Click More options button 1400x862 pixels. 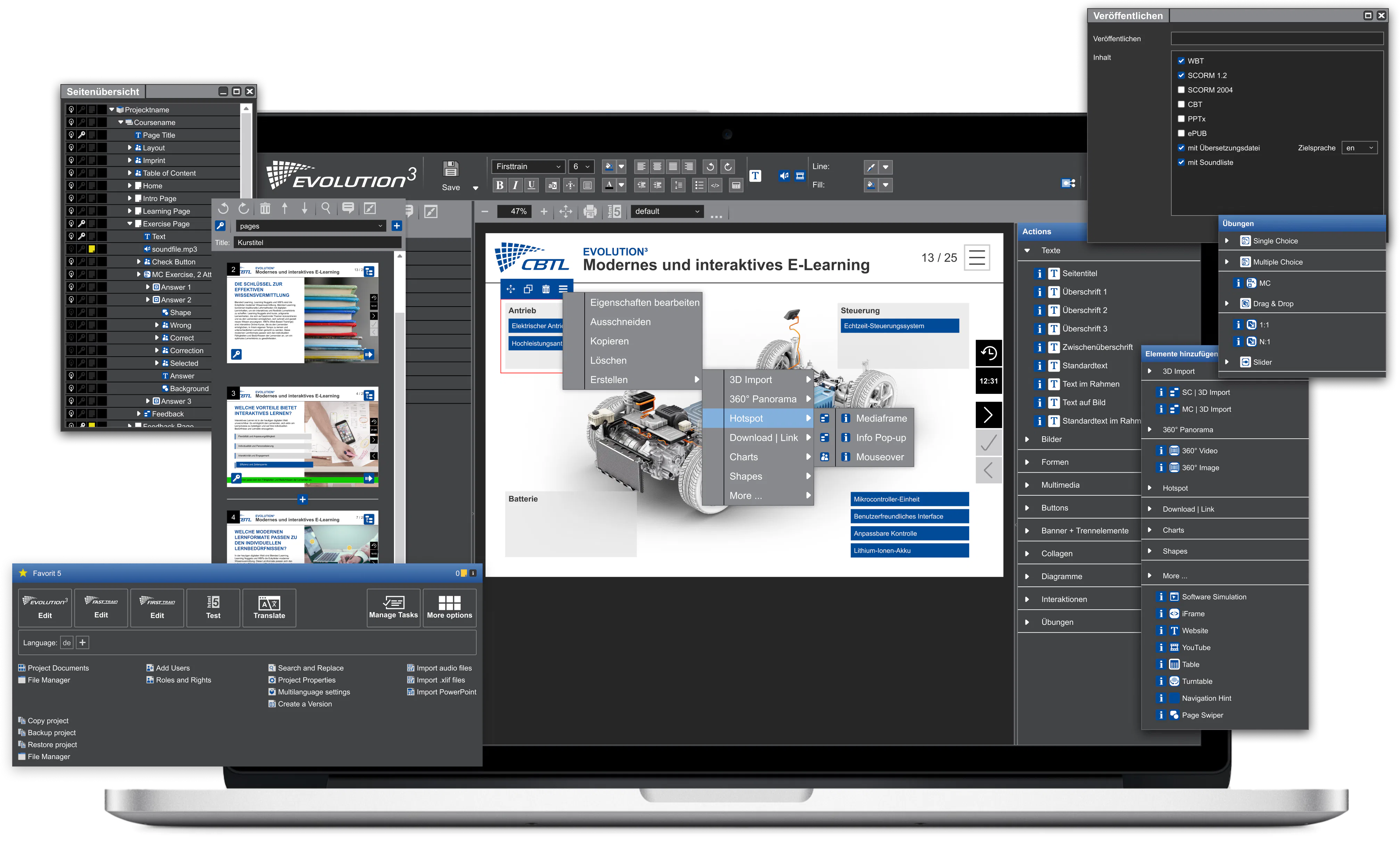pyautogui.click(x=449, y=608)
